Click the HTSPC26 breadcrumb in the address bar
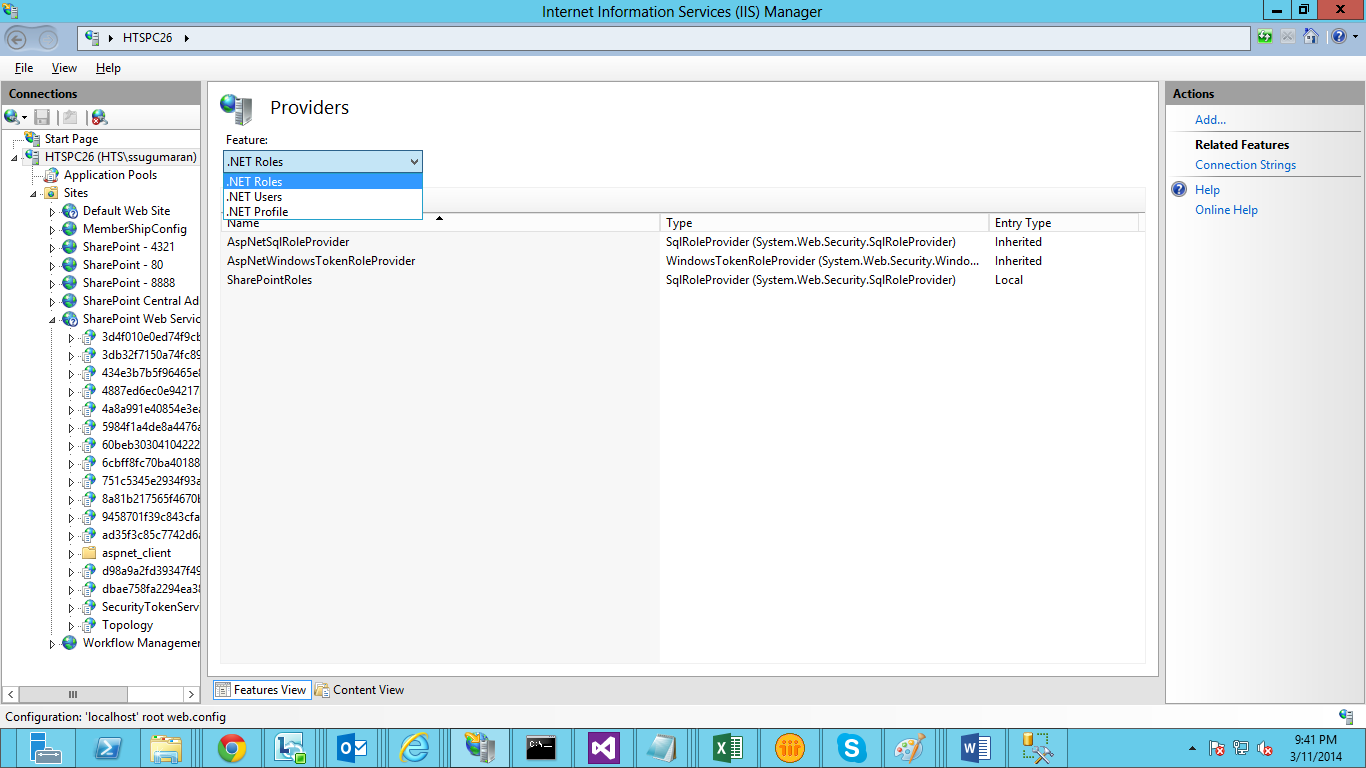 [148, 38]
